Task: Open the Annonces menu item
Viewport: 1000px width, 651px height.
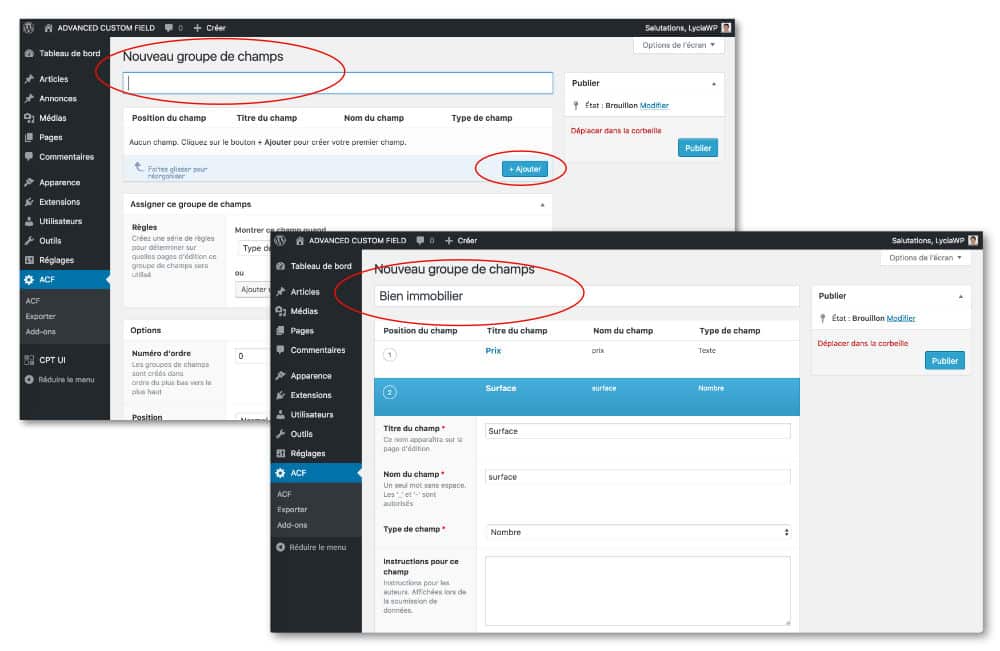Action: tap(58, 99)
